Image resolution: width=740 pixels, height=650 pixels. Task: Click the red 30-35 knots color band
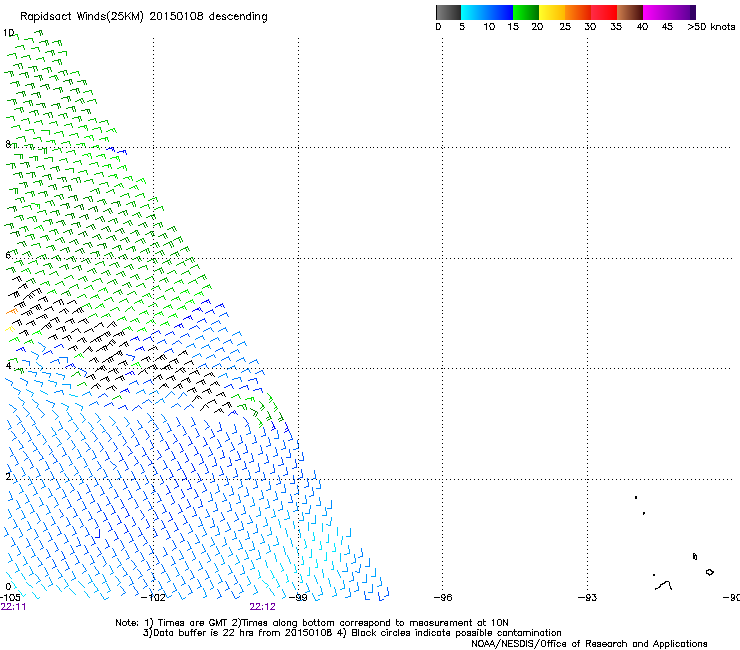(604, 12)
